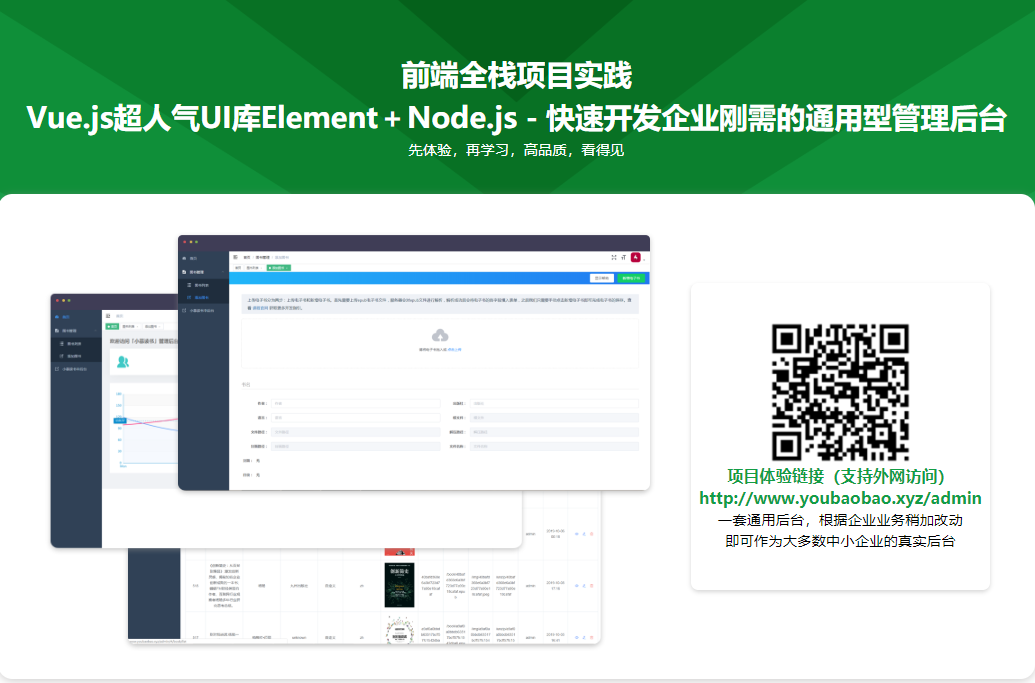Open the red avatar dropdown in the header

[635, 257]
